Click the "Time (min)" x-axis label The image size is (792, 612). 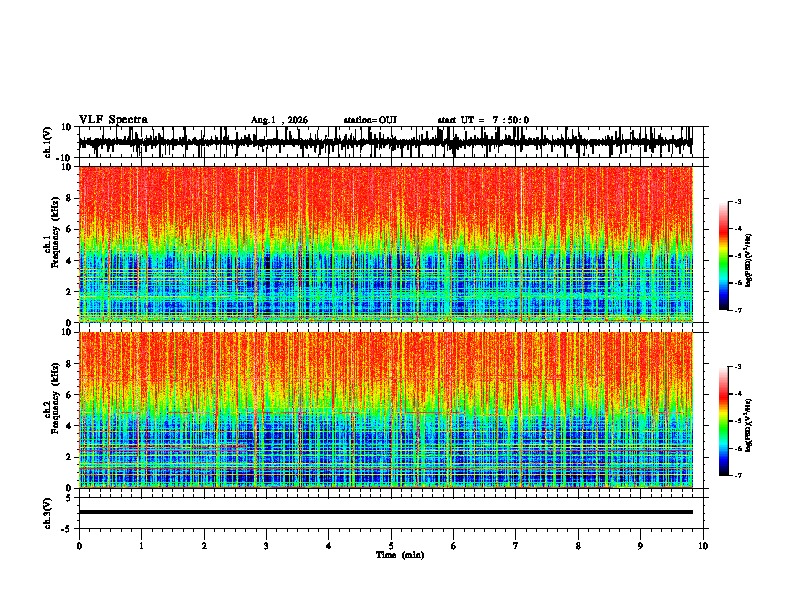[x=400, y=555]
